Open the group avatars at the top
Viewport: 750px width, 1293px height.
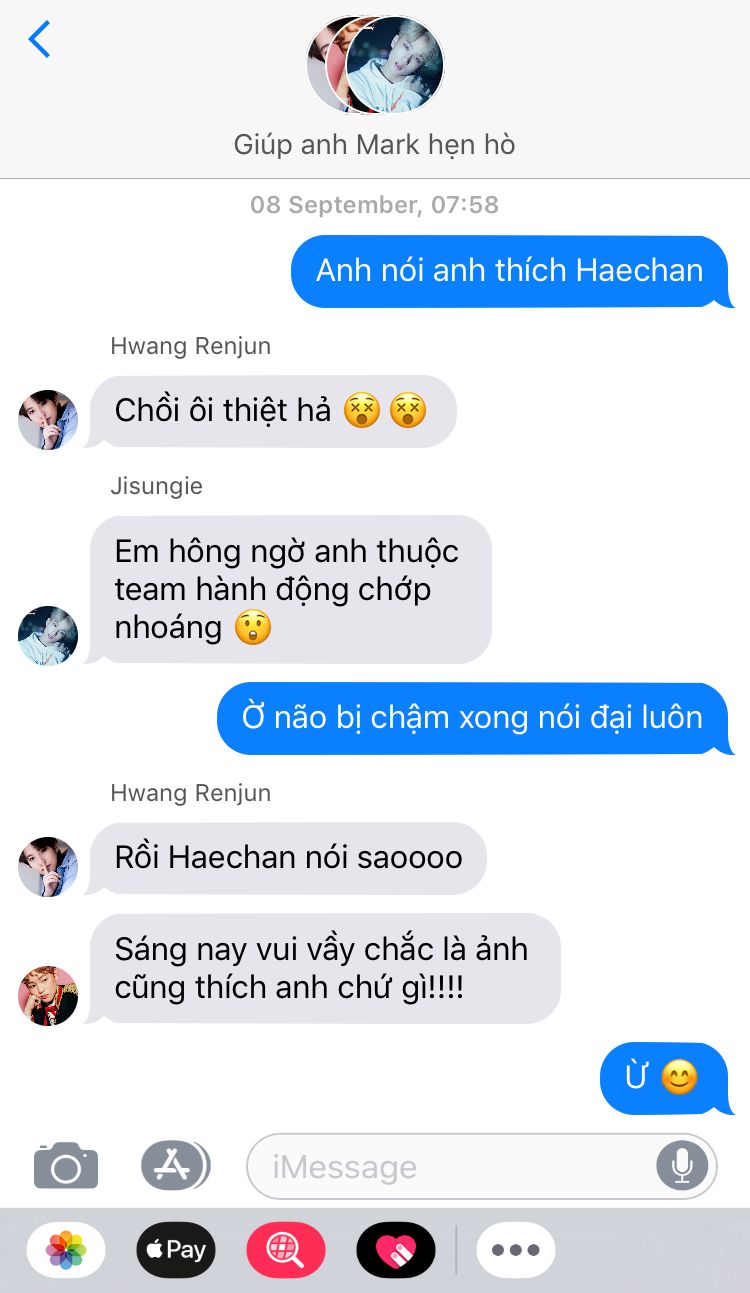[x=375, y=65]
